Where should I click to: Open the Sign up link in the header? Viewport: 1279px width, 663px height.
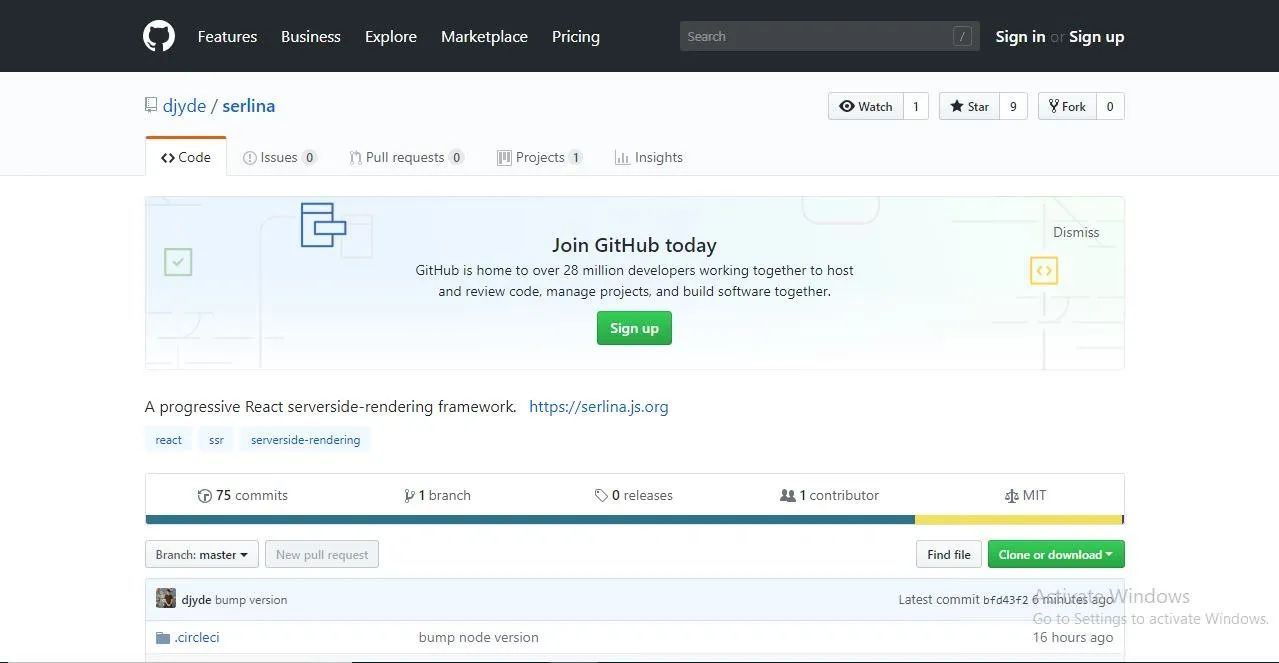tap(1096, 36)
